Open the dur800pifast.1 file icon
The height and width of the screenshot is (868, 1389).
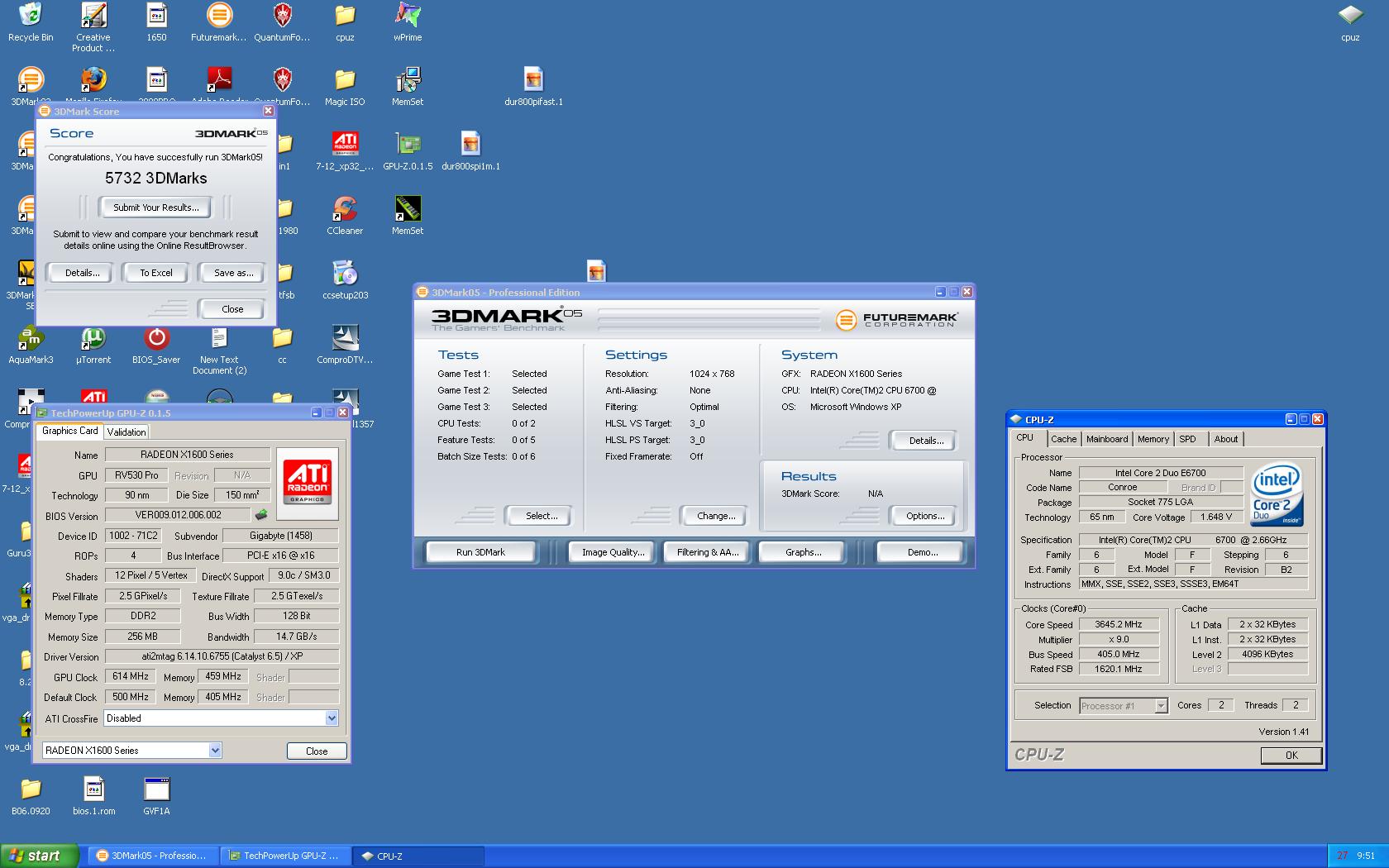point(533,87)
